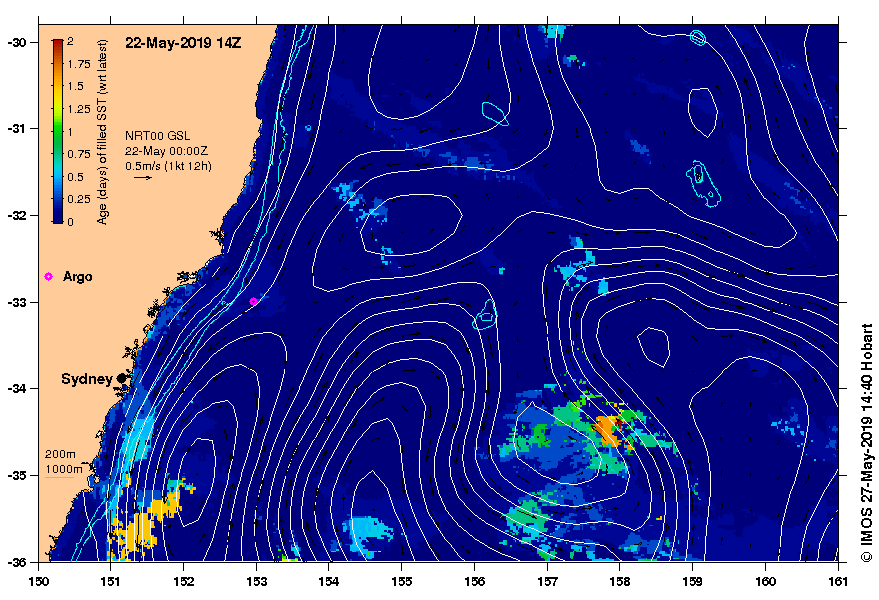Click the colorbar value '1.5'
Screen dimensions: 879x600
click(76, 86)
